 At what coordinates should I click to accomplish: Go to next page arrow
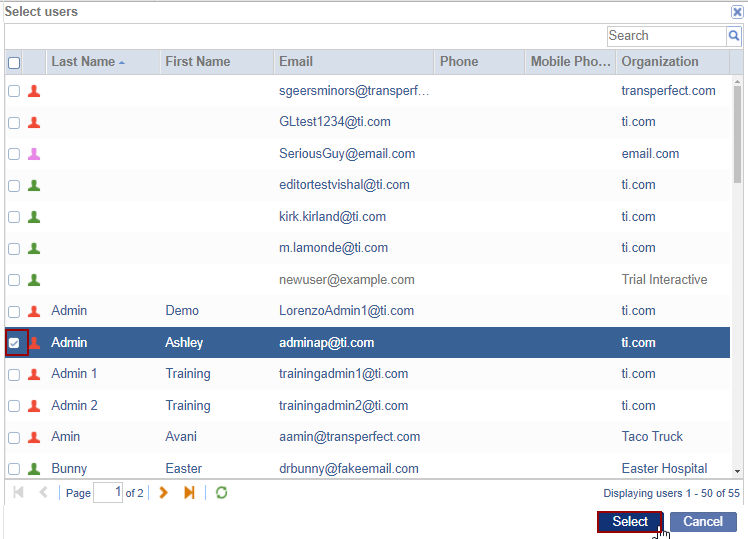(x=164, y=493)
